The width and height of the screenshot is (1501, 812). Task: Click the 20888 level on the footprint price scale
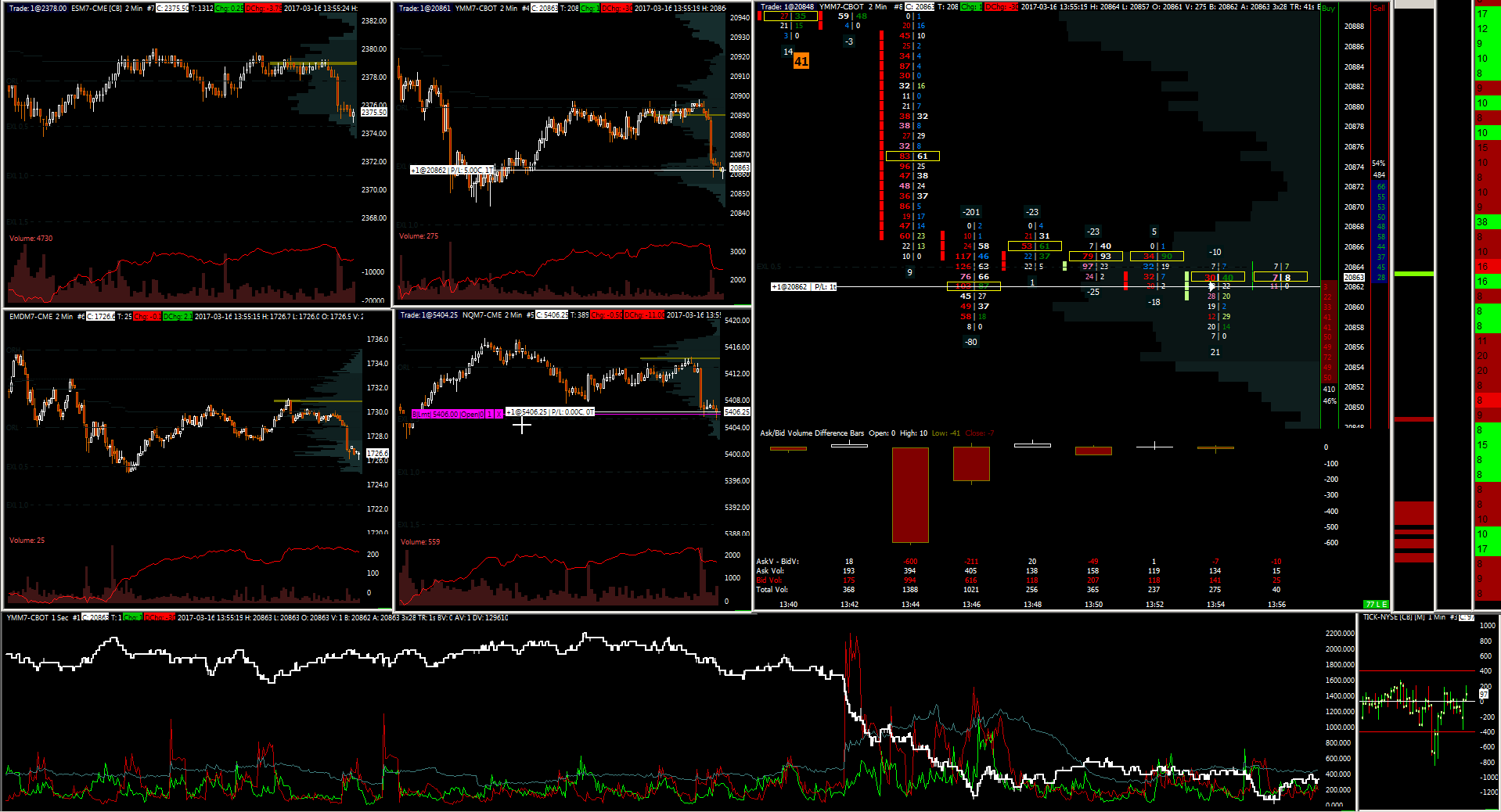point(1355,27)
